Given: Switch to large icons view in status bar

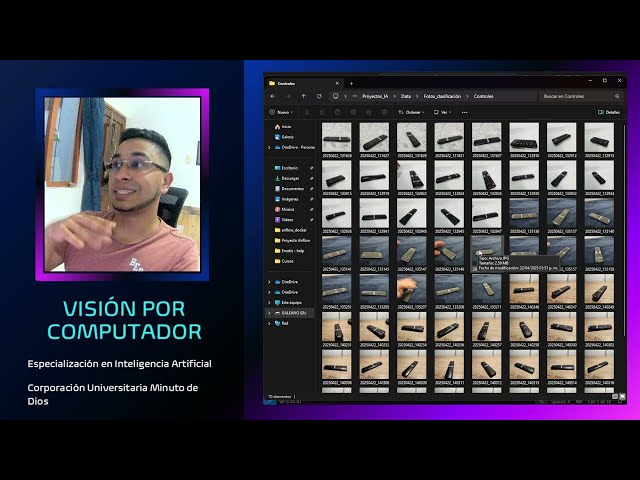Looking at the screenshot, I should (x=622, y=396).
